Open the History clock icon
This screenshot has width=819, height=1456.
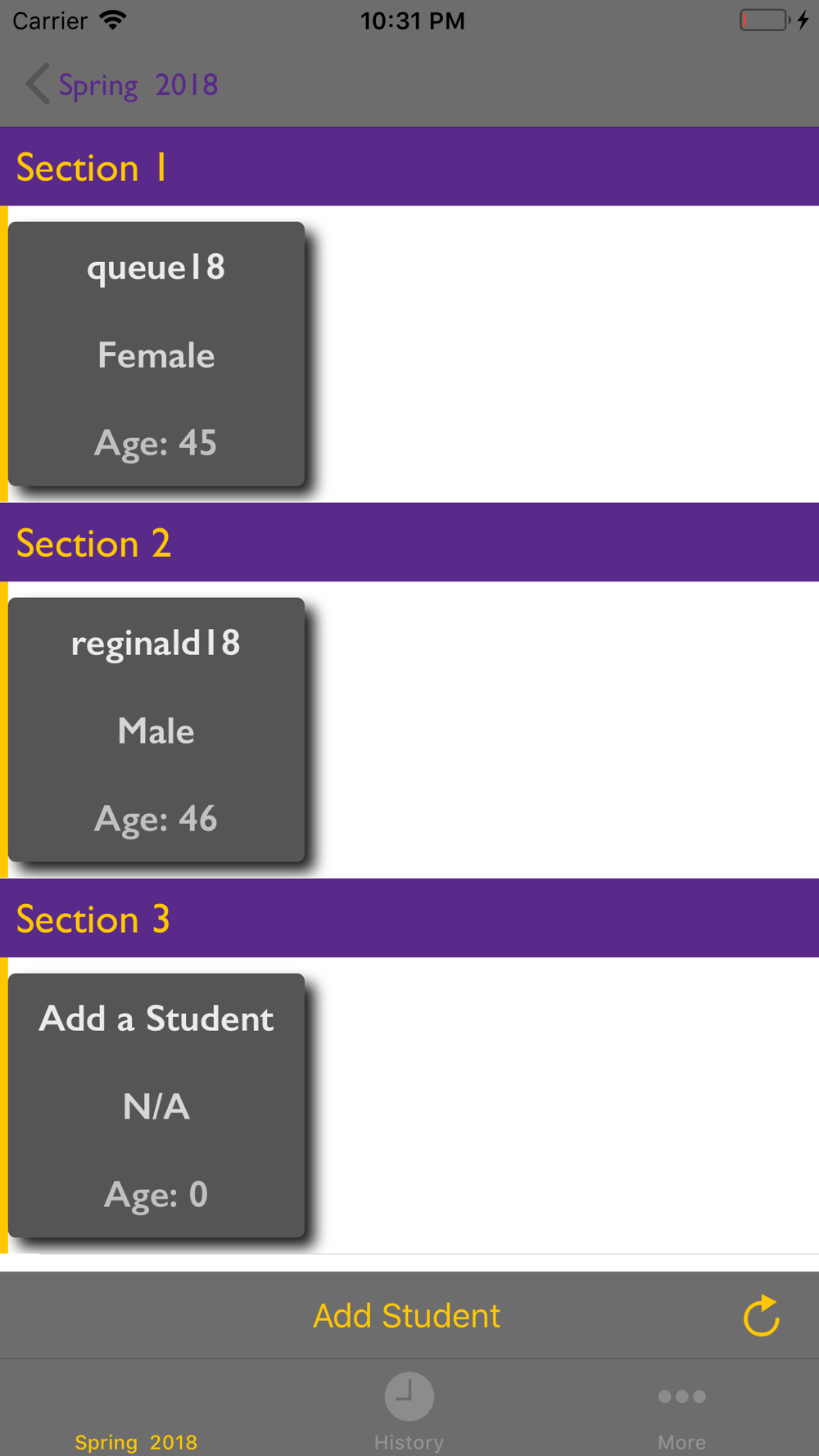[x=409, y=1396]
